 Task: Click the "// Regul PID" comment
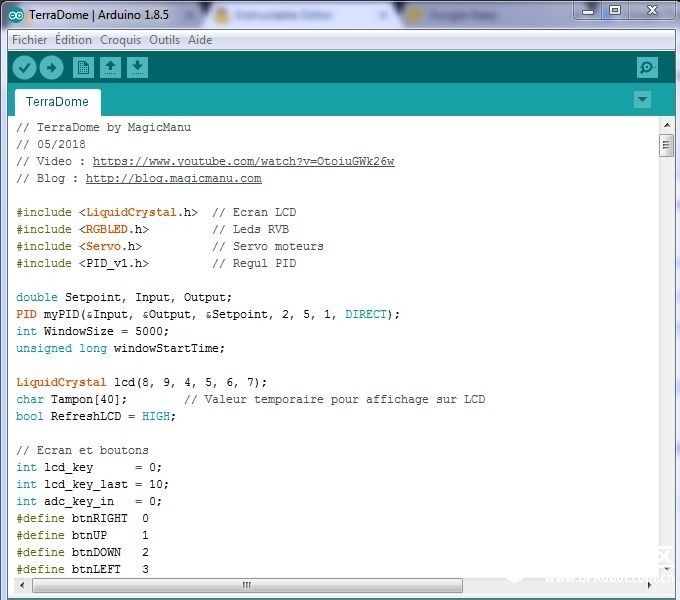(254, 263)
